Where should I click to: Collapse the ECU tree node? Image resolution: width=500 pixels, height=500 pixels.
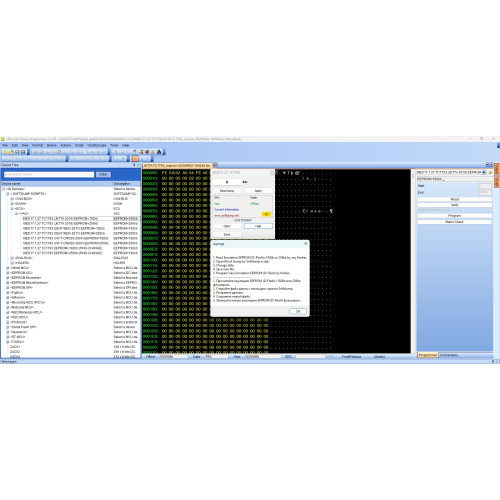pos(12,209)
